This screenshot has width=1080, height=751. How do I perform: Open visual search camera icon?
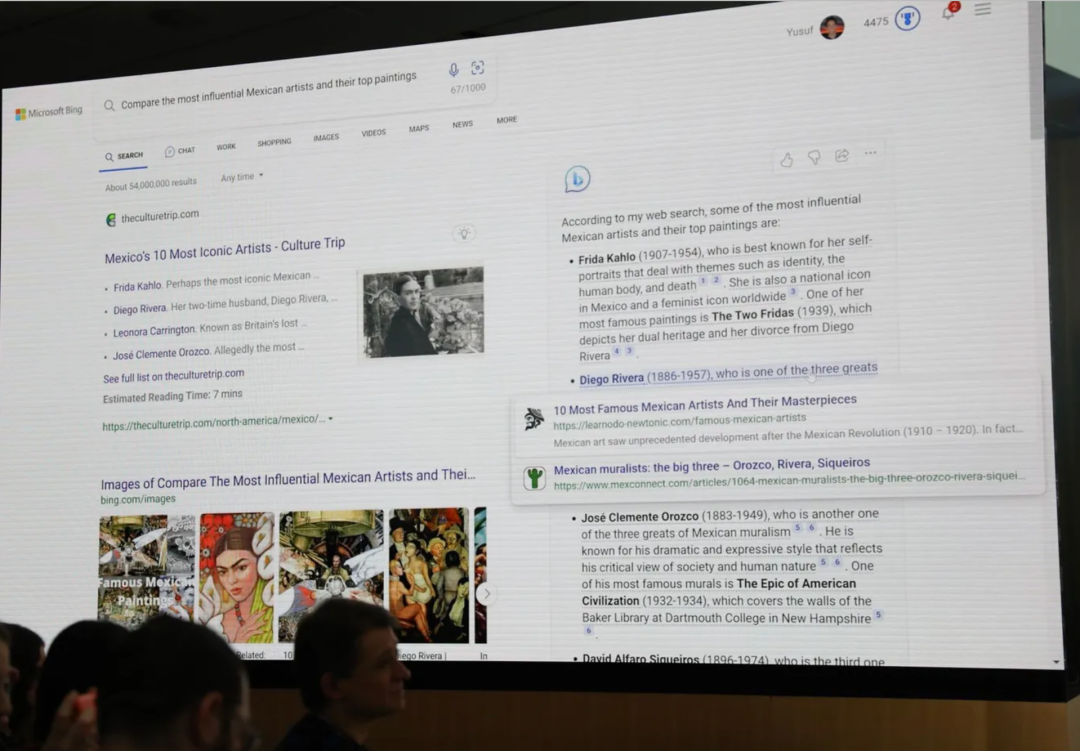477,68
